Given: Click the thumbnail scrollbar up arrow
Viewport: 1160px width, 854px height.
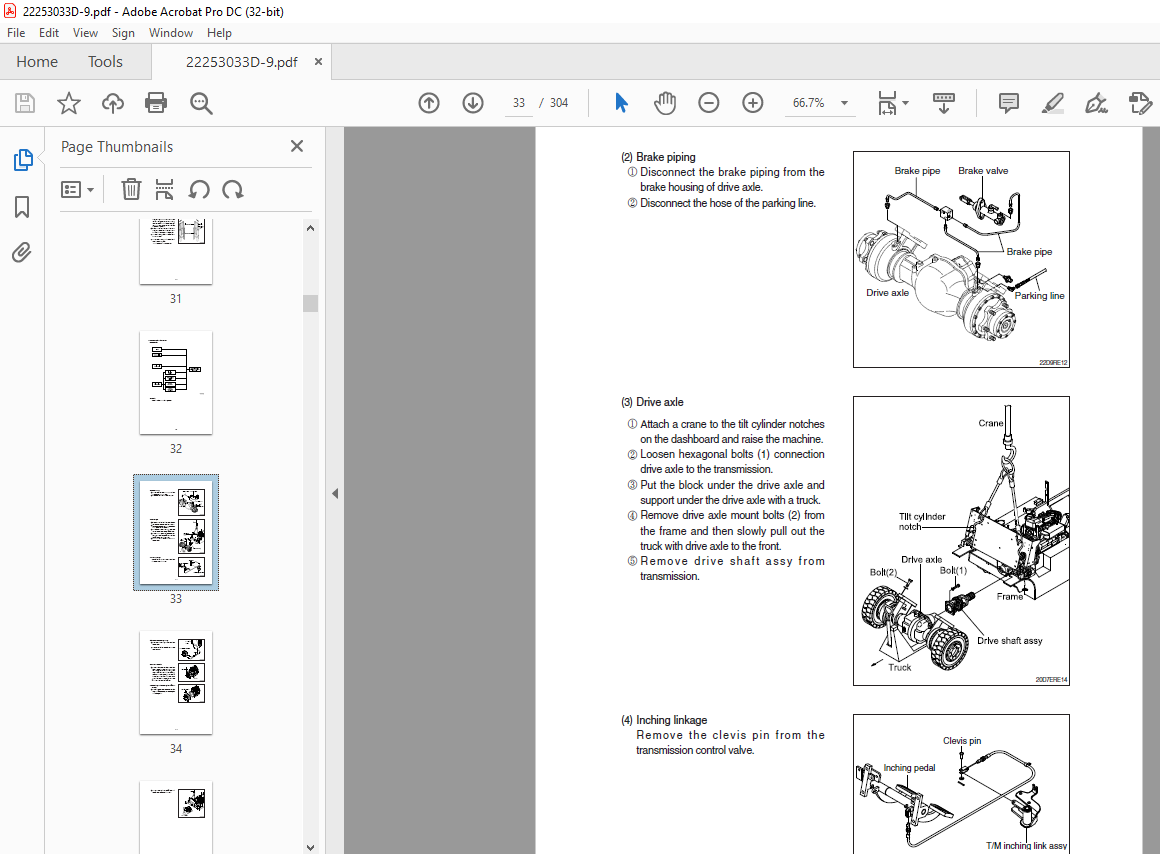Looking at the screenshot, I should pos(311,228).
